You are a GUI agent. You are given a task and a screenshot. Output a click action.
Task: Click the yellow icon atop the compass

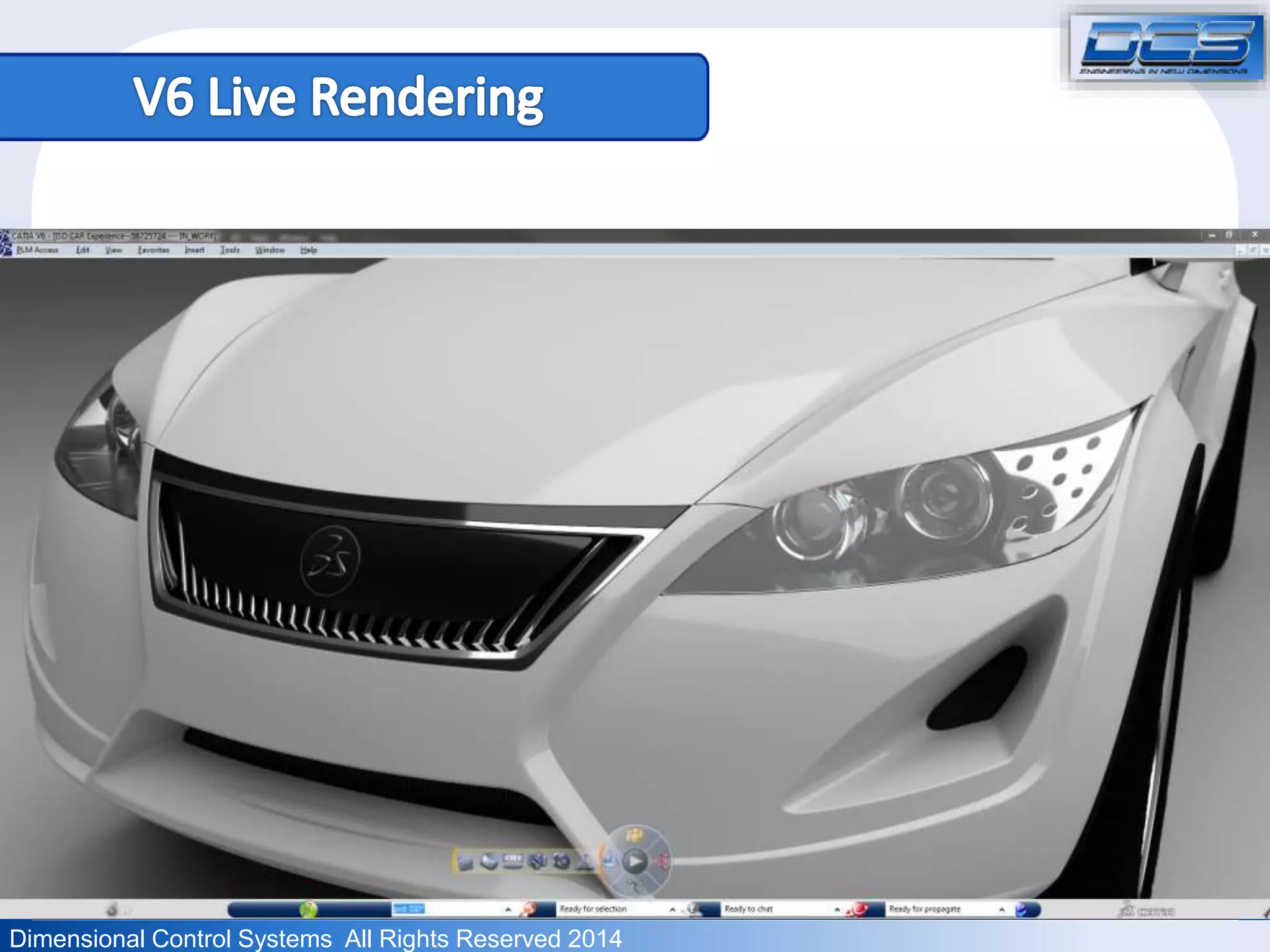634,835
